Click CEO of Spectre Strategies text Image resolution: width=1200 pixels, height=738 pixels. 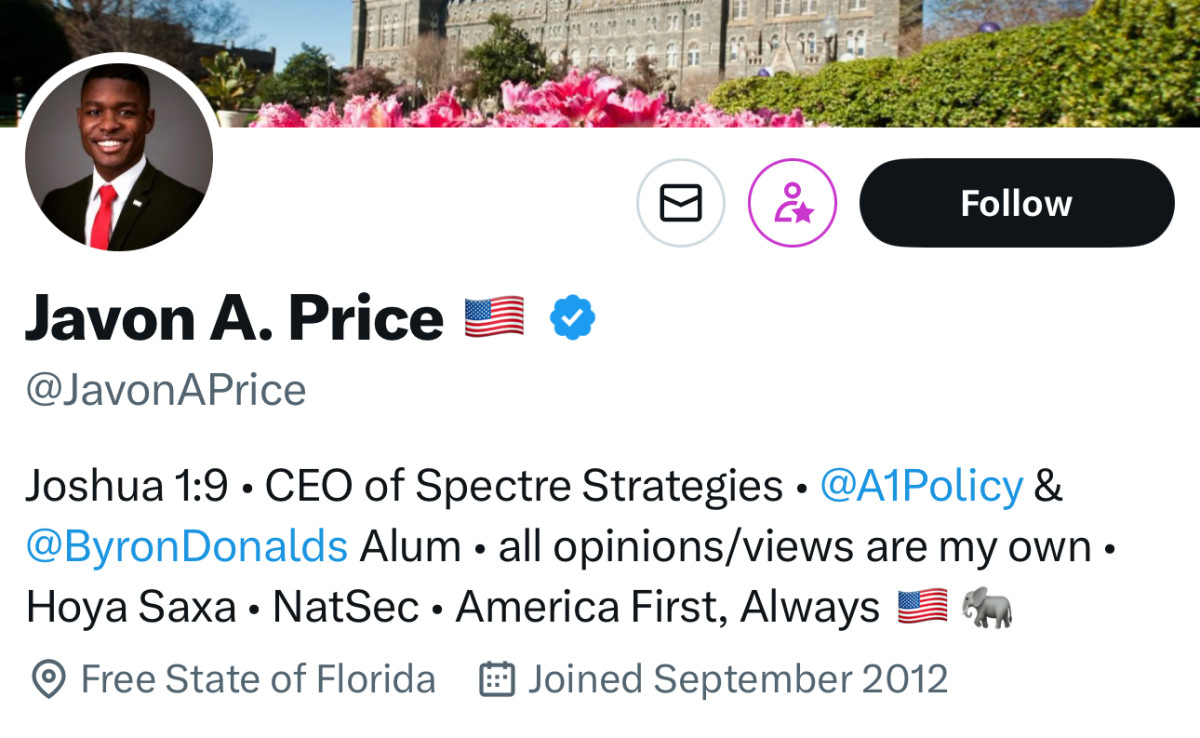[x=523, y=486]
